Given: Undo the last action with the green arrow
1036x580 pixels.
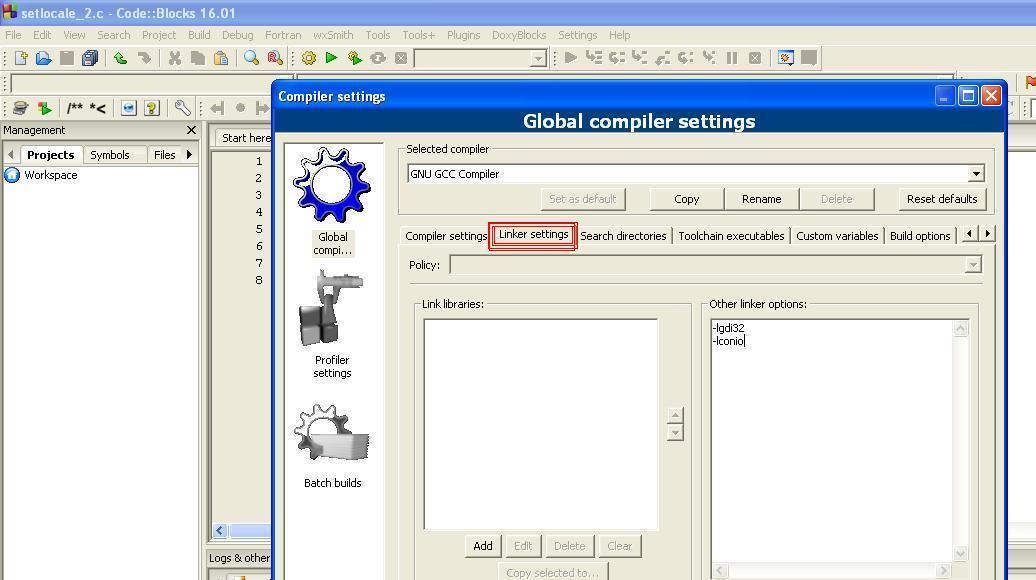Looking at the screenshot, I should pyautogui.click(x=120, y=58).
